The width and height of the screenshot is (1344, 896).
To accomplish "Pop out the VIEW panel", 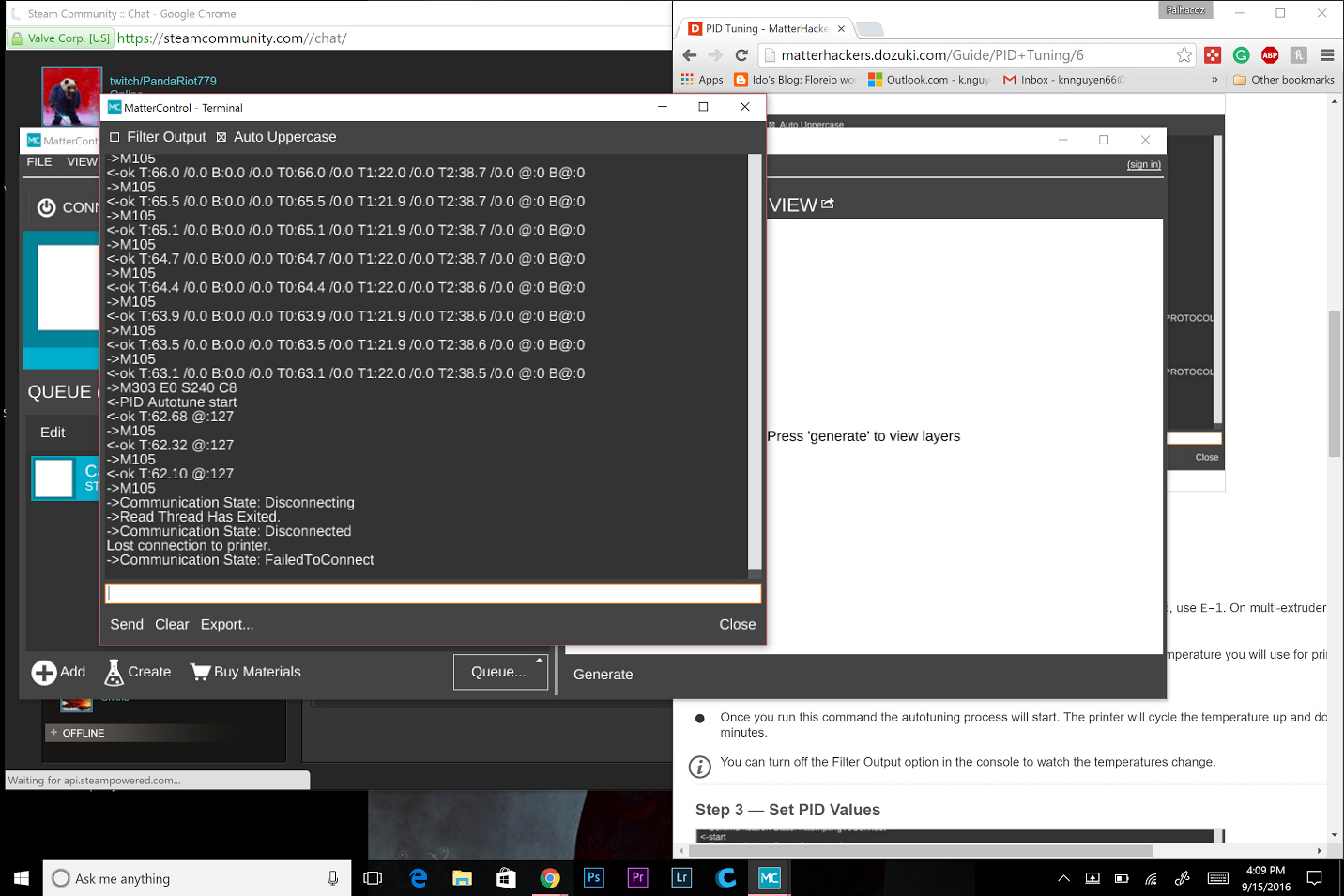I will click(x=828, y=204).
